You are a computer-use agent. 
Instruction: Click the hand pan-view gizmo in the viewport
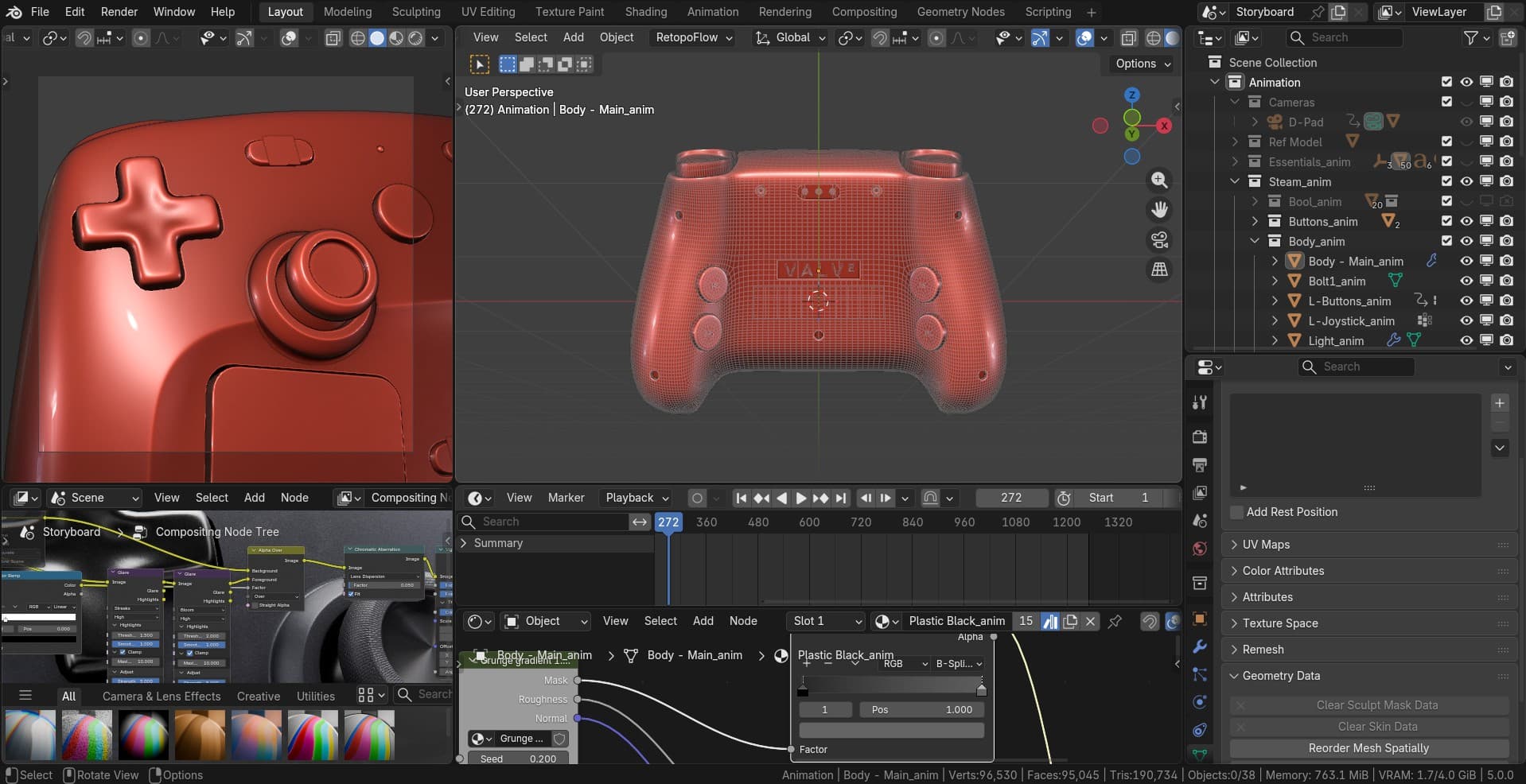point(1159,210)
